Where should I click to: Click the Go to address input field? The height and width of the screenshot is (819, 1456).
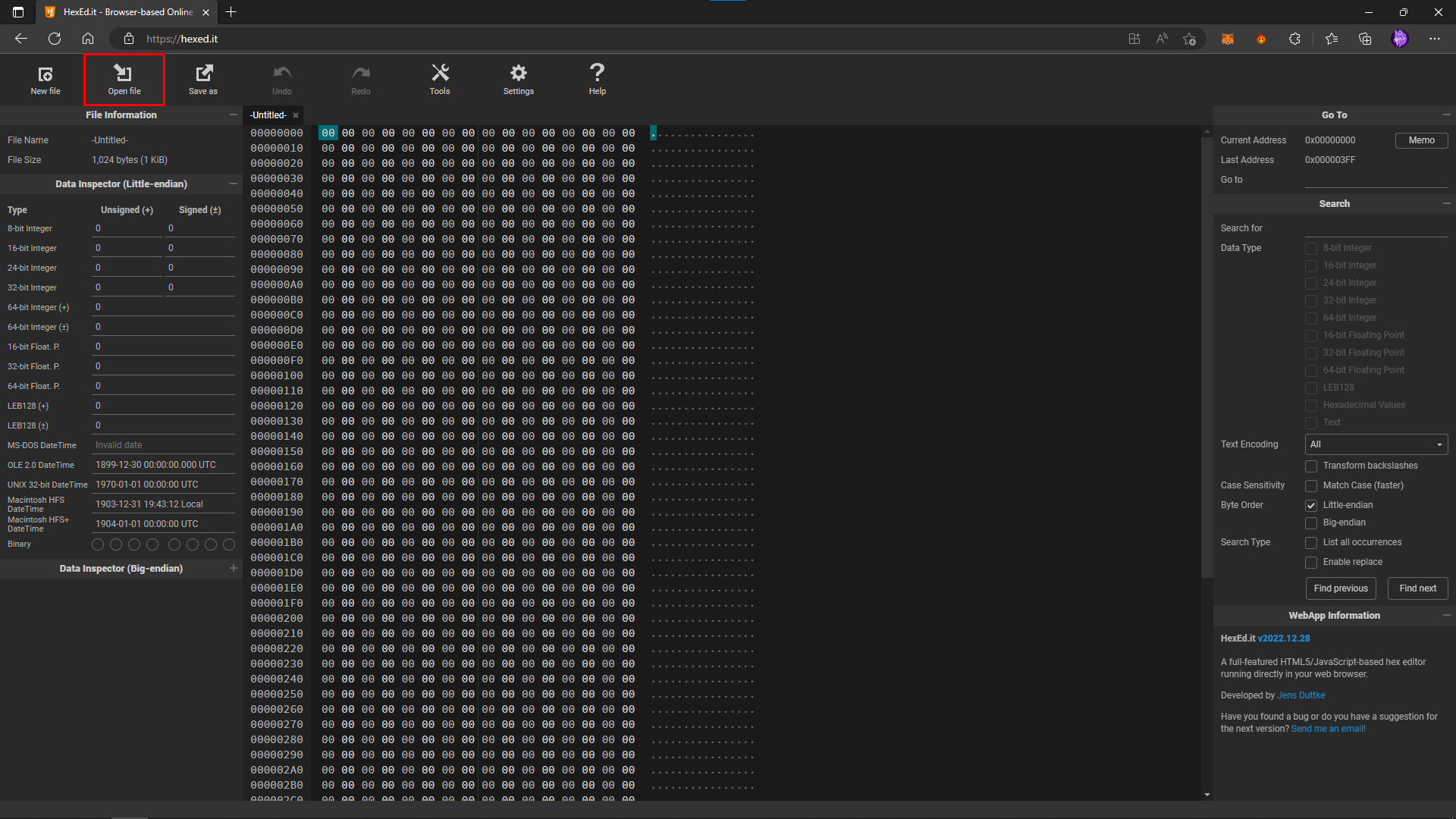point(1376,180)
